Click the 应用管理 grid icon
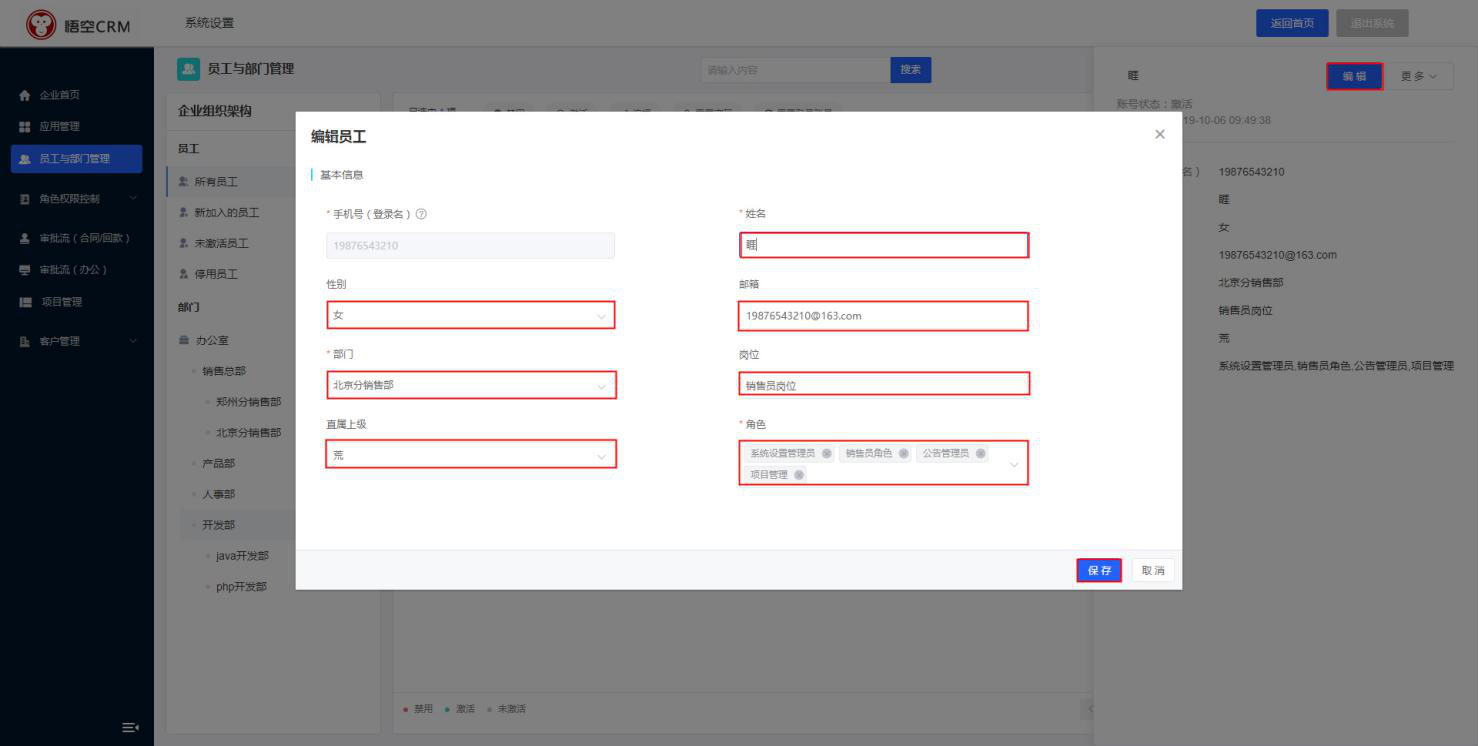The width and height of the screenshot is (1478, 746). pos(25,127)
